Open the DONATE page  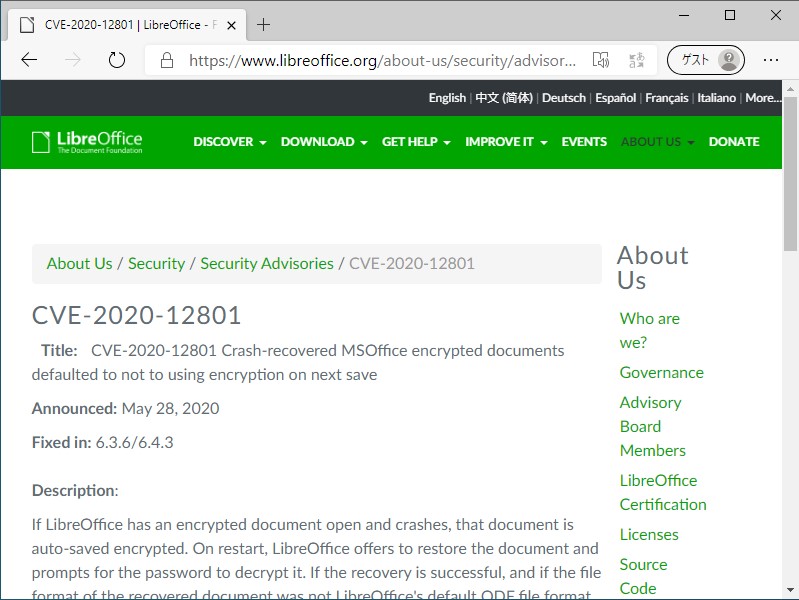click(734, 142)
